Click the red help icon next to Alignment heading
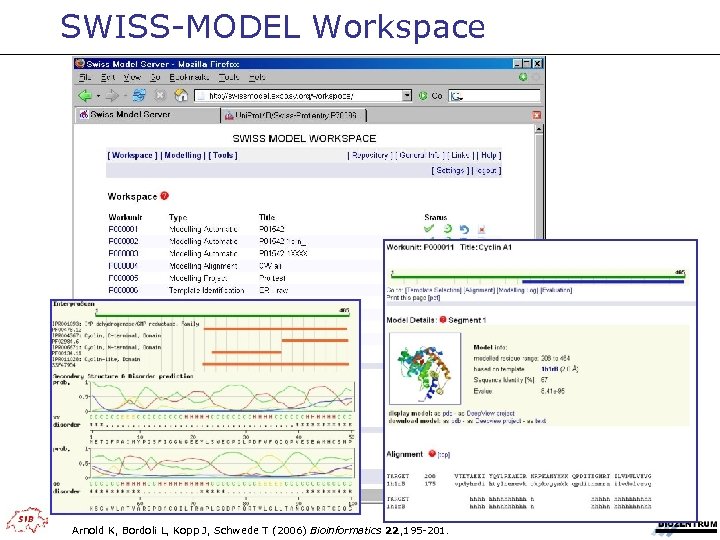 (432, 454)
